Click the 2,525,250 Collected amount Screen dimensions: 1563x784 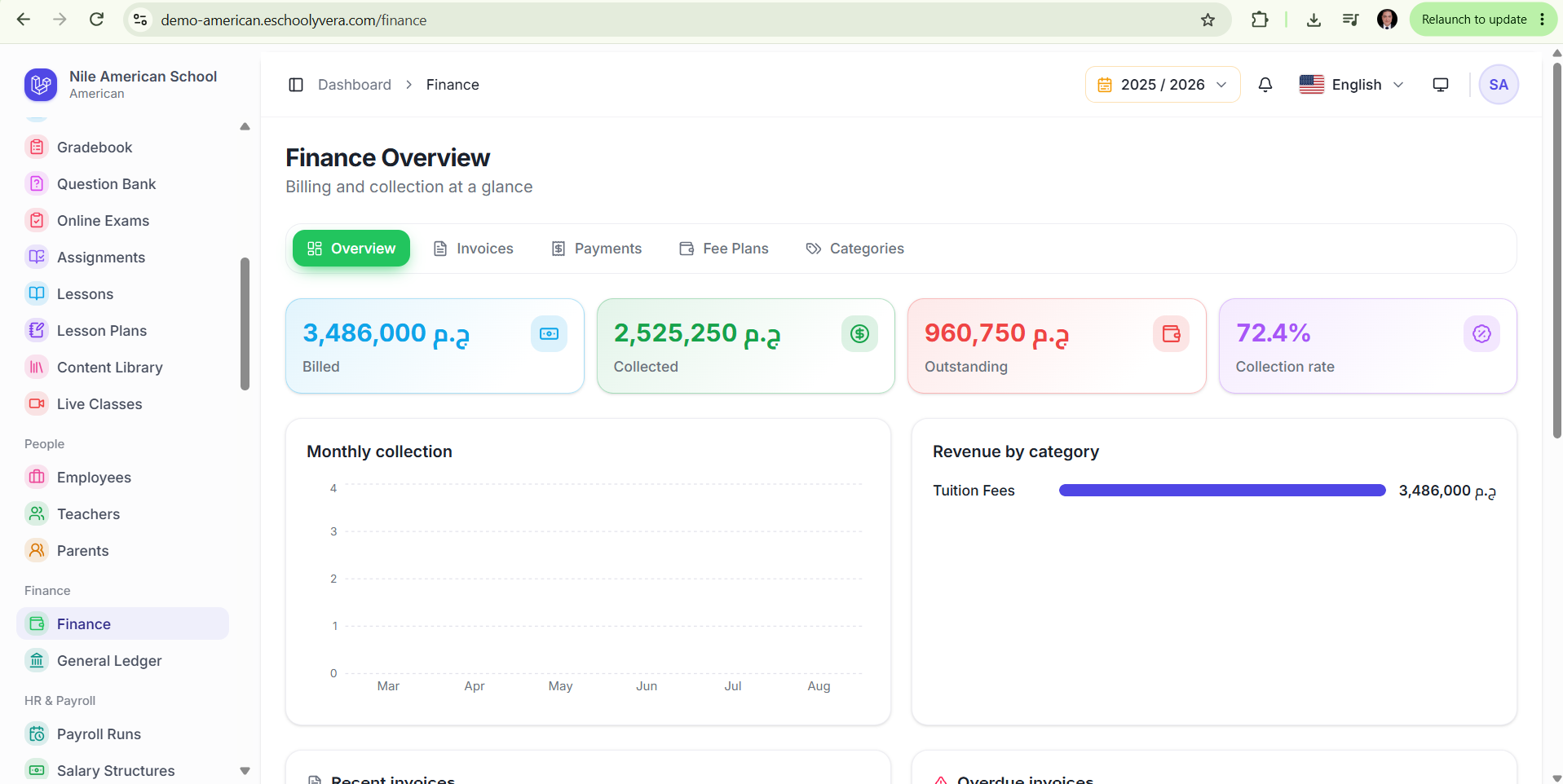pyautogui.click(x=697, y=333)
